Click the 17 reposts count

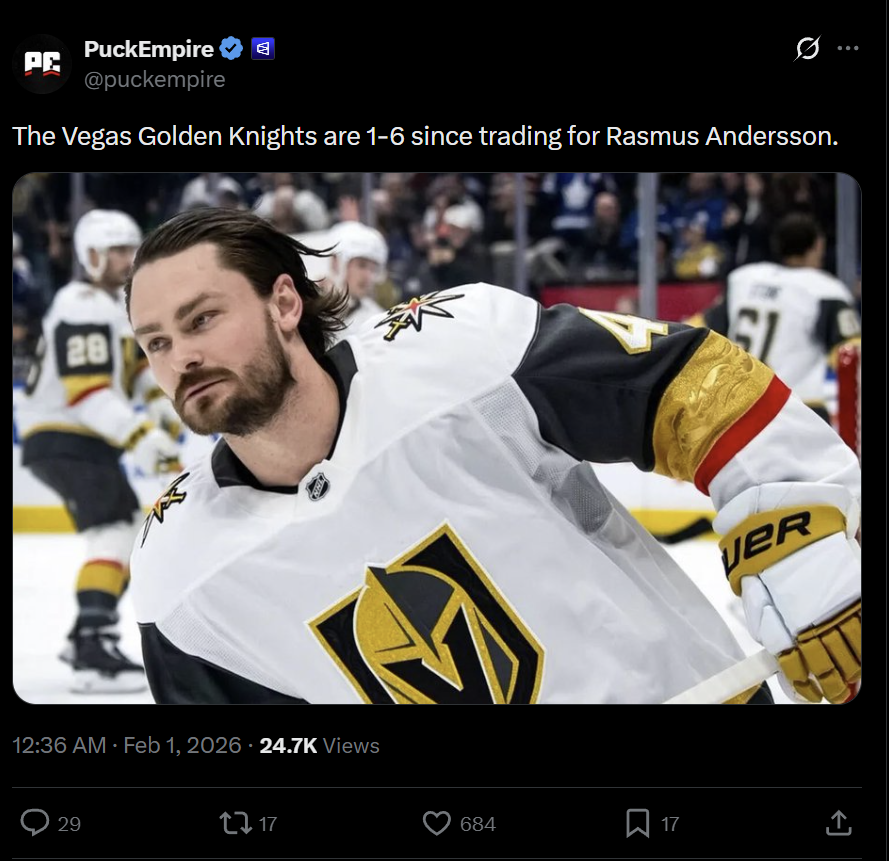point(268,824)
